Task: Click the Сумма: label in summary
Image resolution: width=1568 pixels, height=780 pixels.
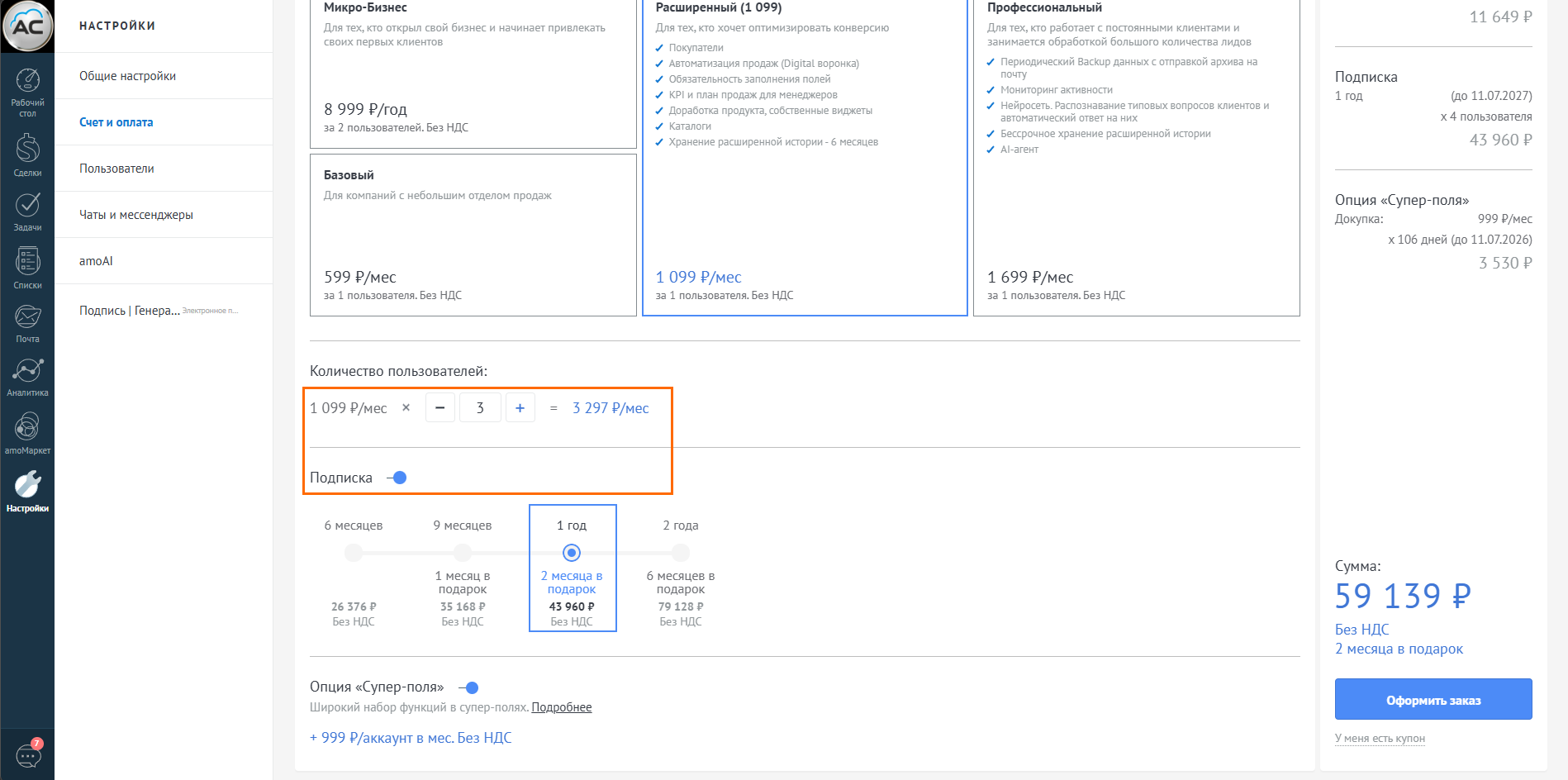Action: [1358, 567]
